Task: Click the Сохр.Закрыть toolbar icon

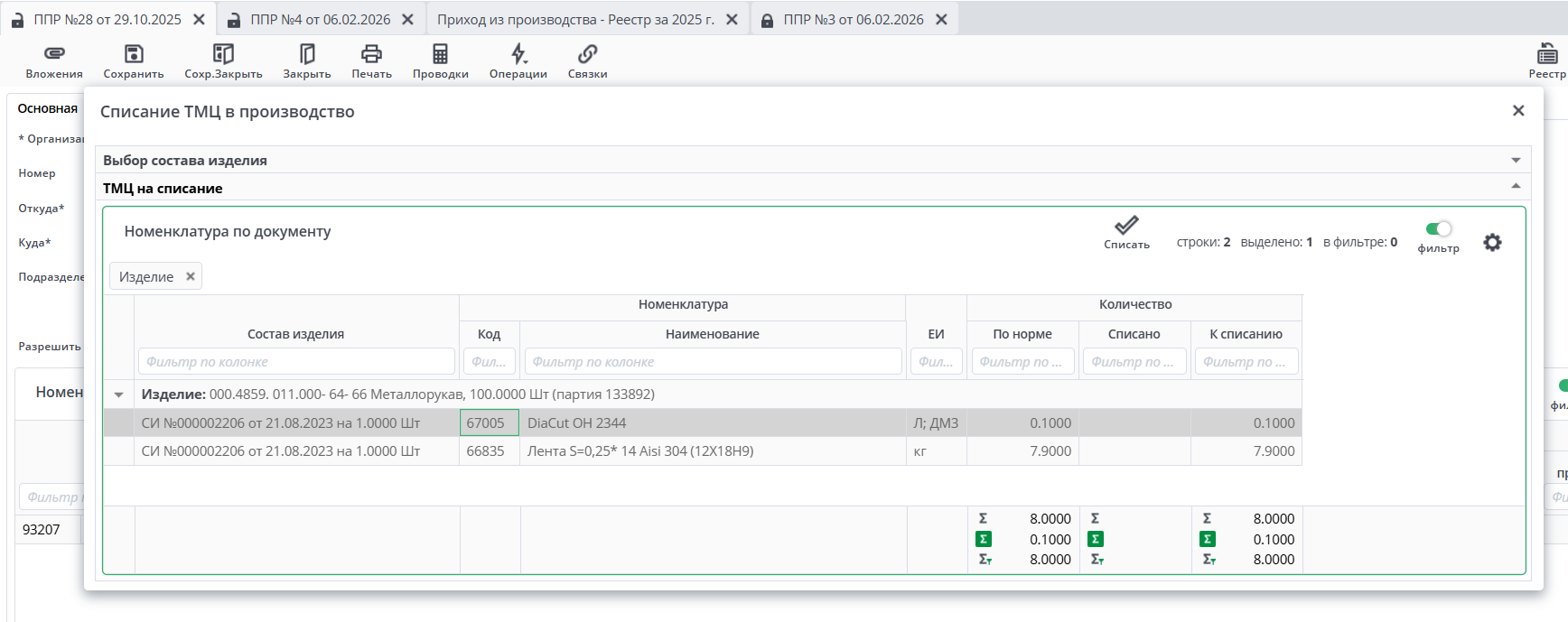Action: (223, 54)
